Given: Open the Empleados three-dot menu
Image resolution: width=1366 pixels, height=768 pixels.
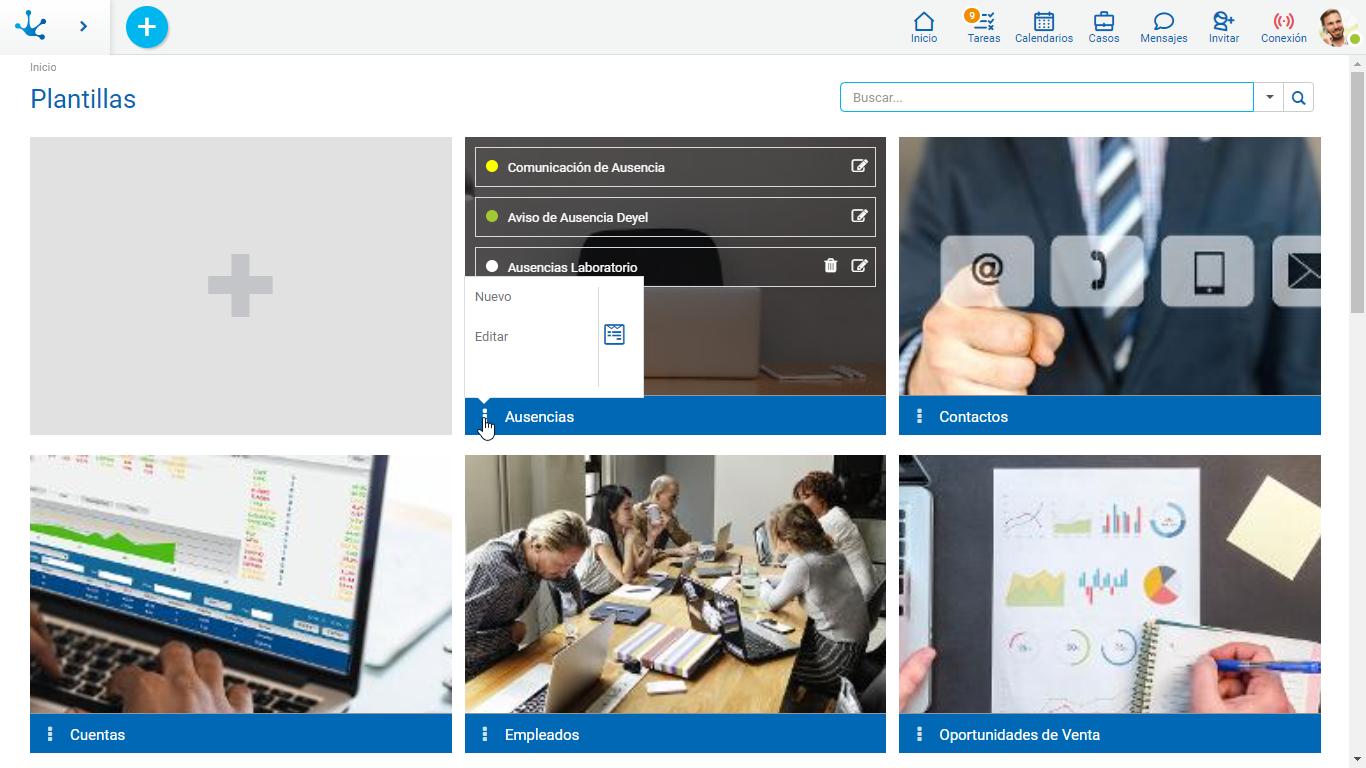Looking at the screenshot, I should tap(485, 734).
